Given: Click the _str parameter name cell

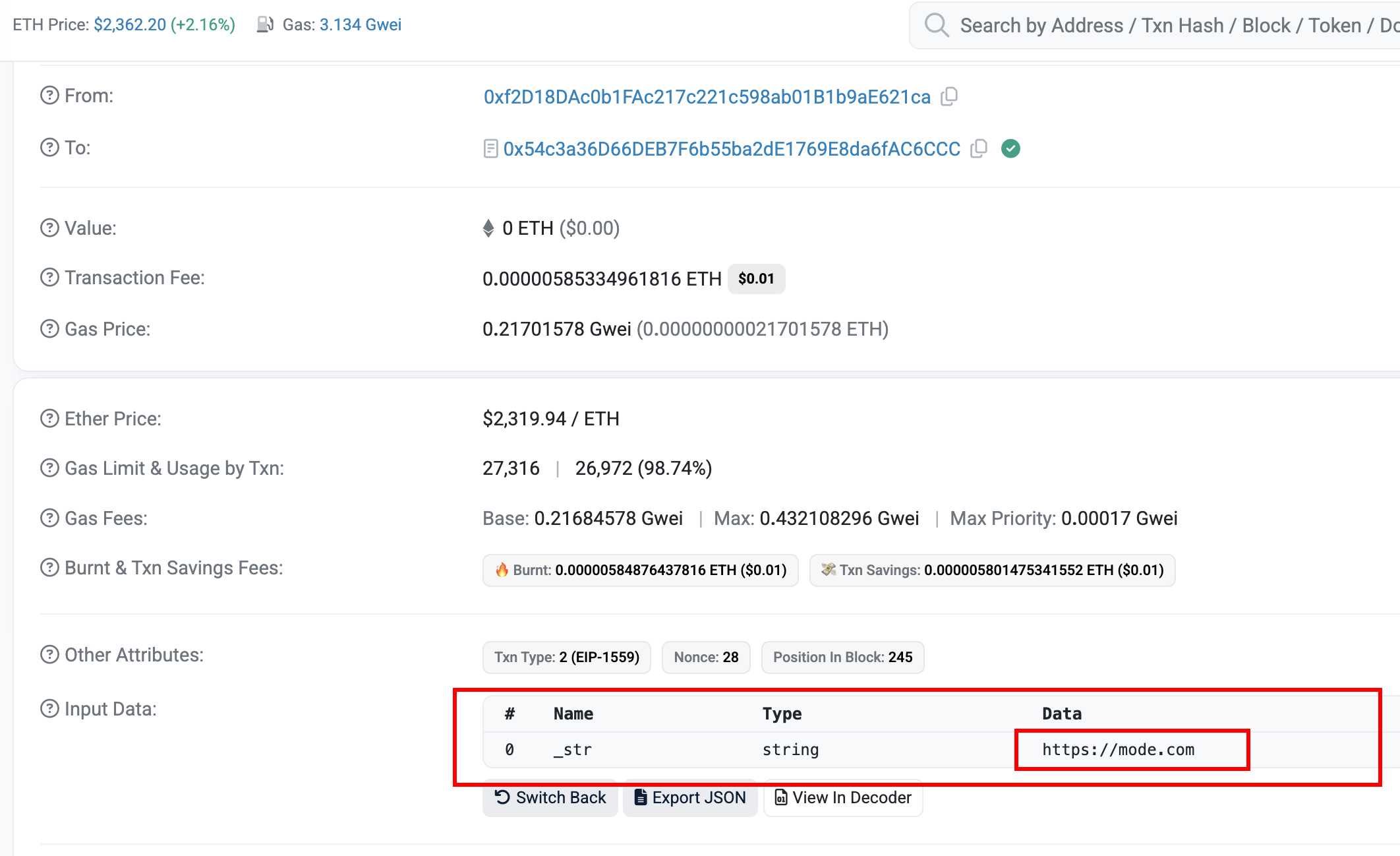Looking at the screenshot, I should (x=573, y=750).
